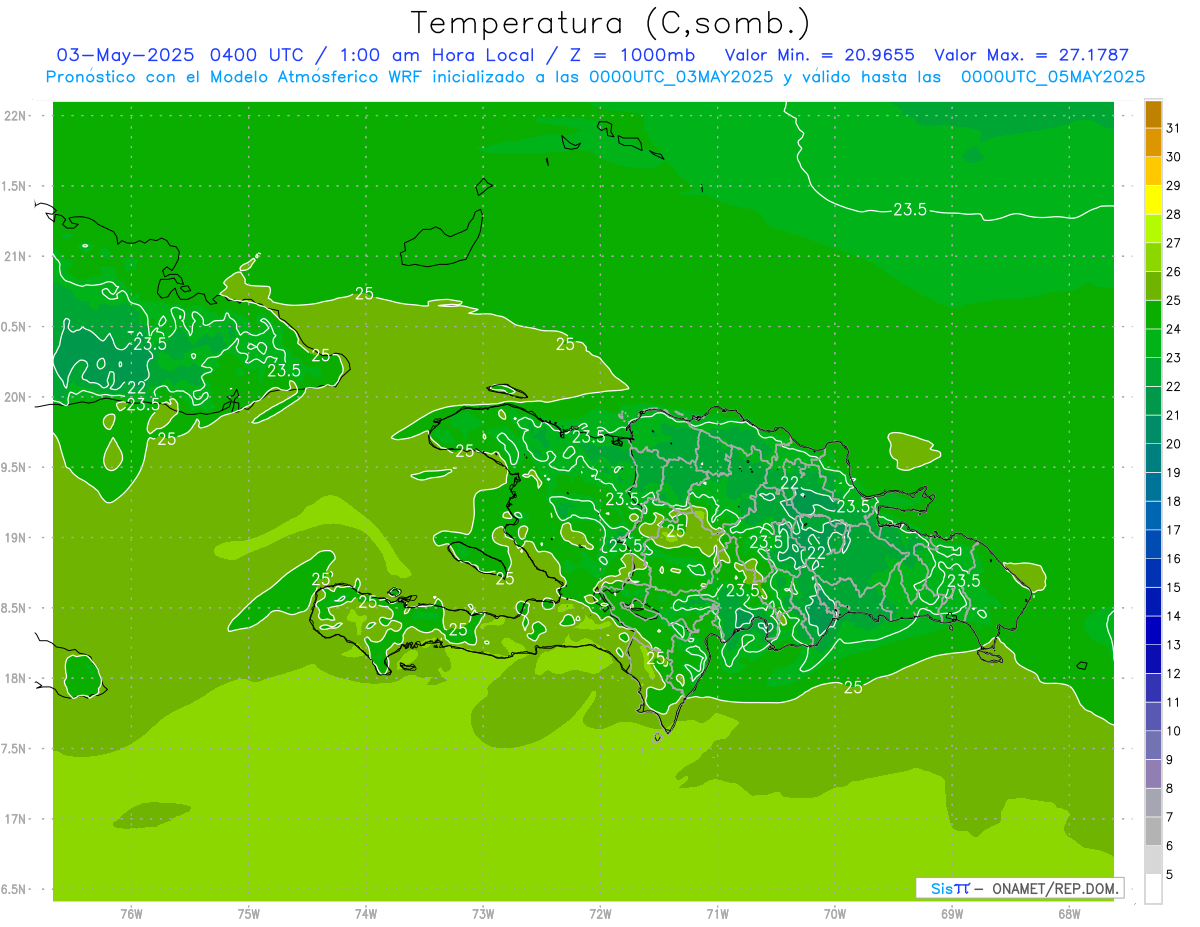
Task: Click the '22' contour label over eastern Cuba
Action: [137, 387]
